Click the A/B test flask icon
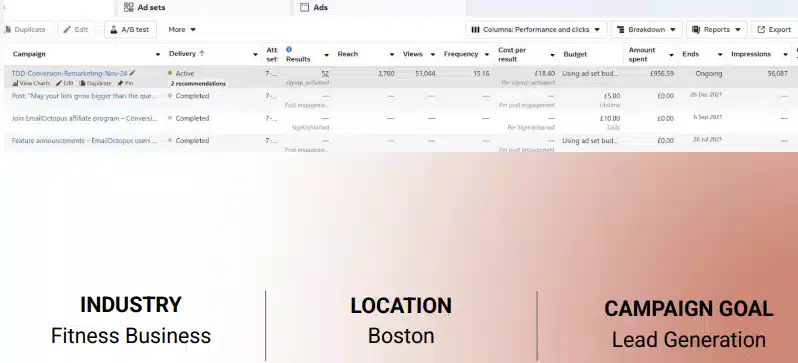The height and width of the screenshot is (363, 798). pos(114,30)
